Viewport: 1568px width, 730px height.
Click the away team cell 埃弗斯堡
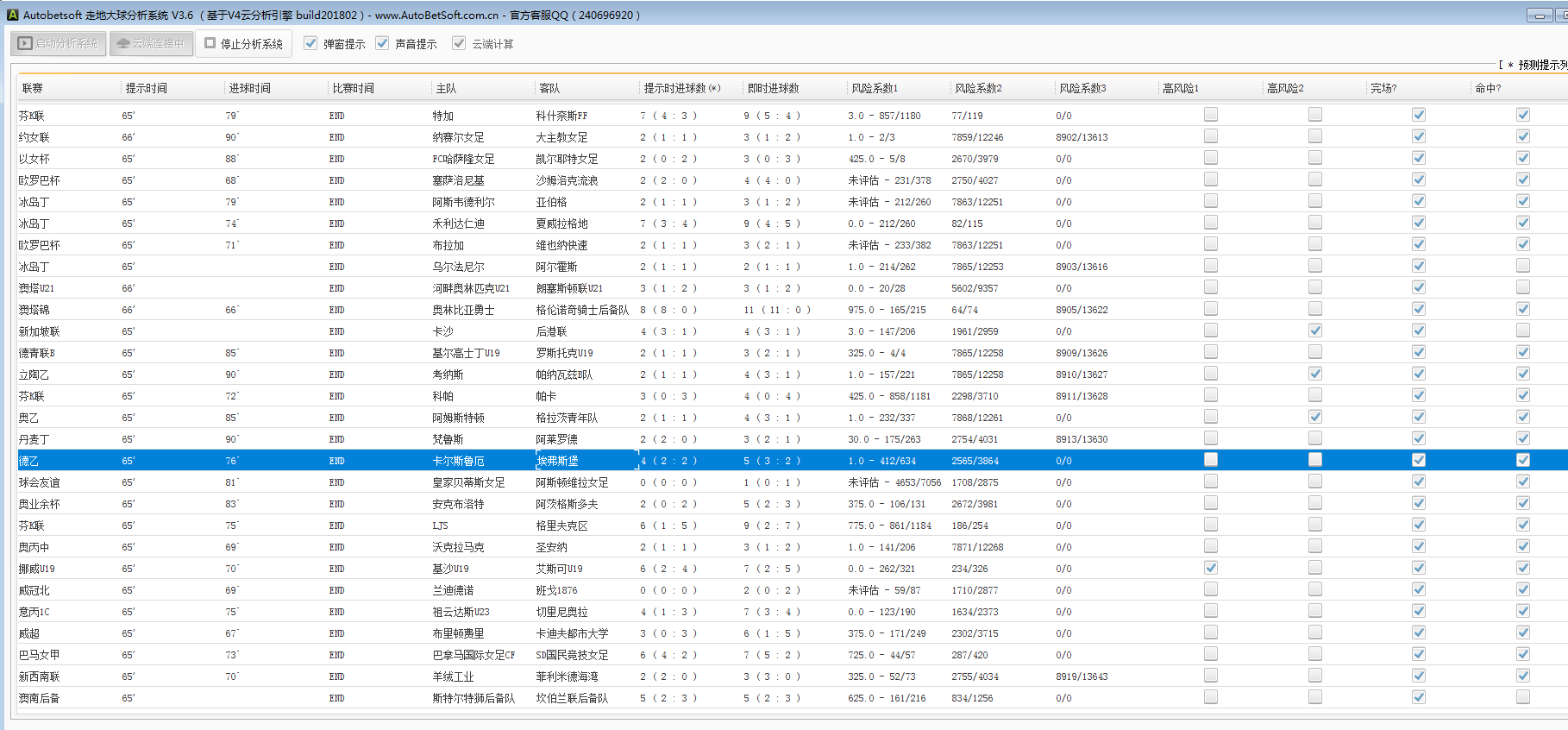pyautogui.click(x=557, y=461)
